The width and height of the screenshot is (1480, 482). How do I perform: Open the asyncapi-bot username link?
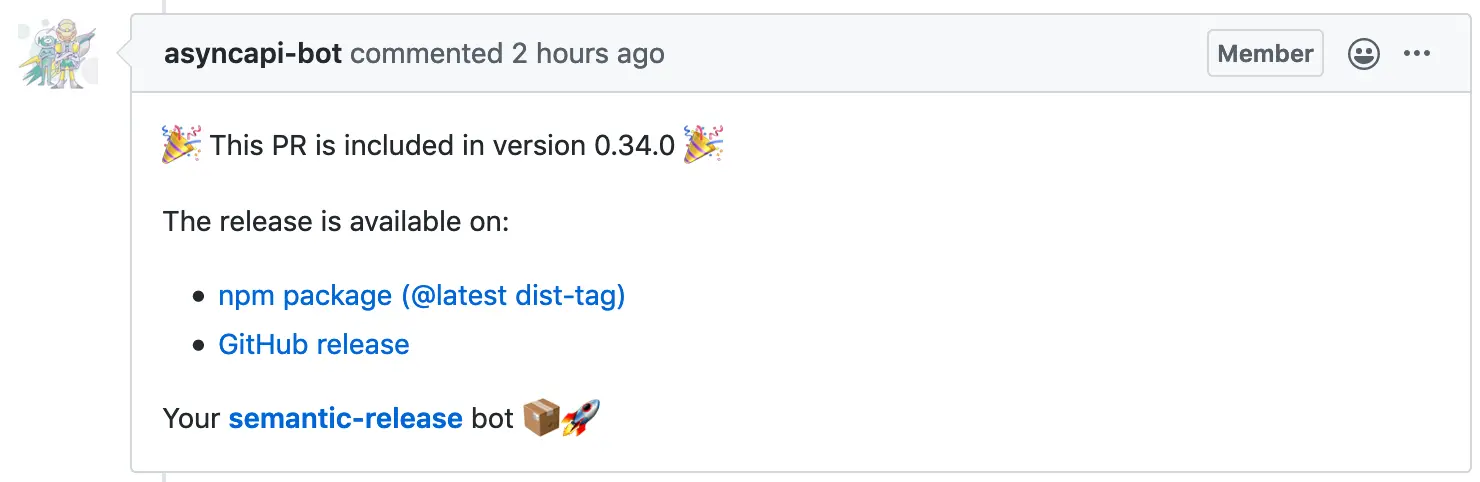click(253, 53)
